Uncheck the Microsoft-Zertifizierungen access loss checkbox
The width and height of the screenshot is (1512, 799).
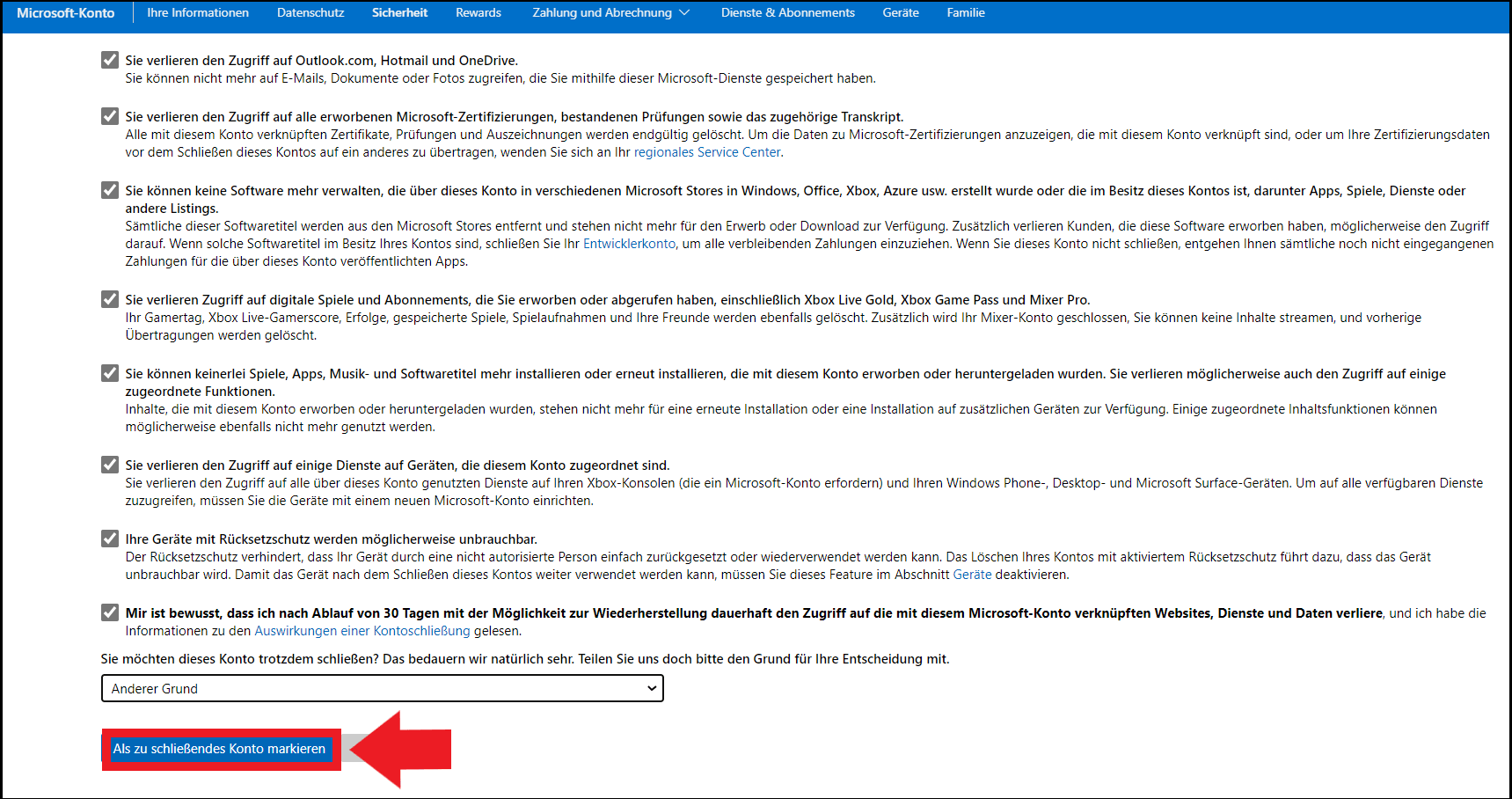[x=110, y=116]
